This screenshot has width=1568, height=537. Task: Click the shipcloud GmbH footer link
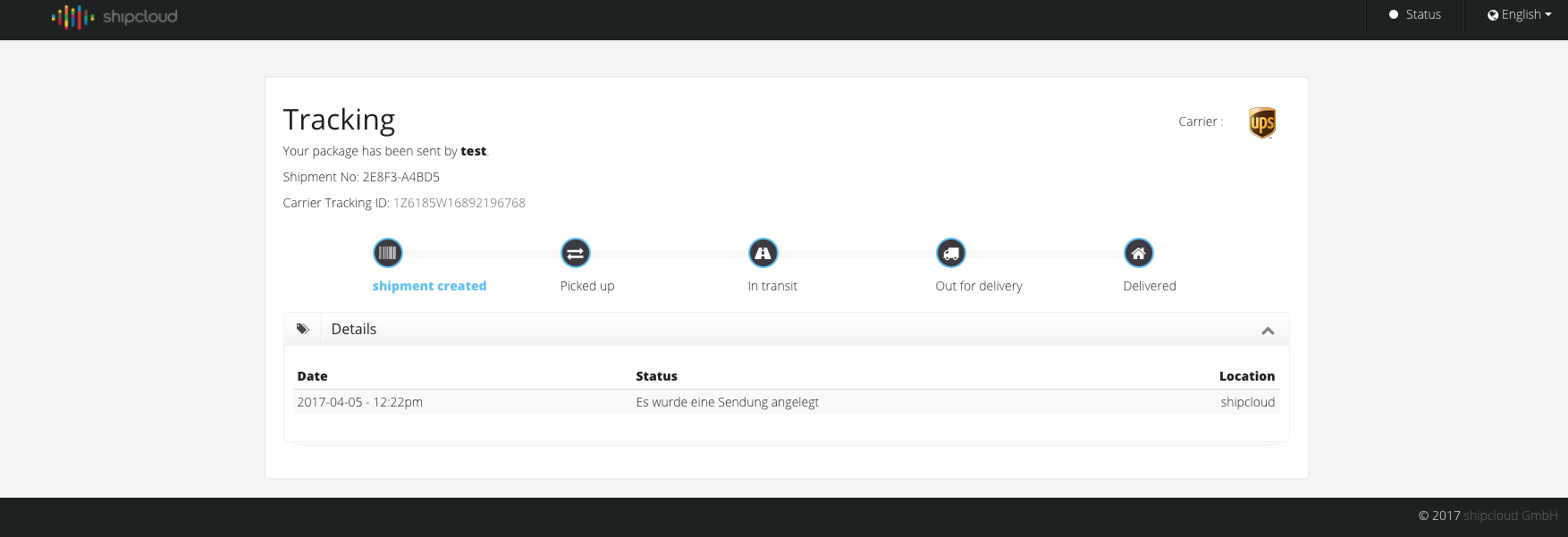click(x=1511, y=516)
